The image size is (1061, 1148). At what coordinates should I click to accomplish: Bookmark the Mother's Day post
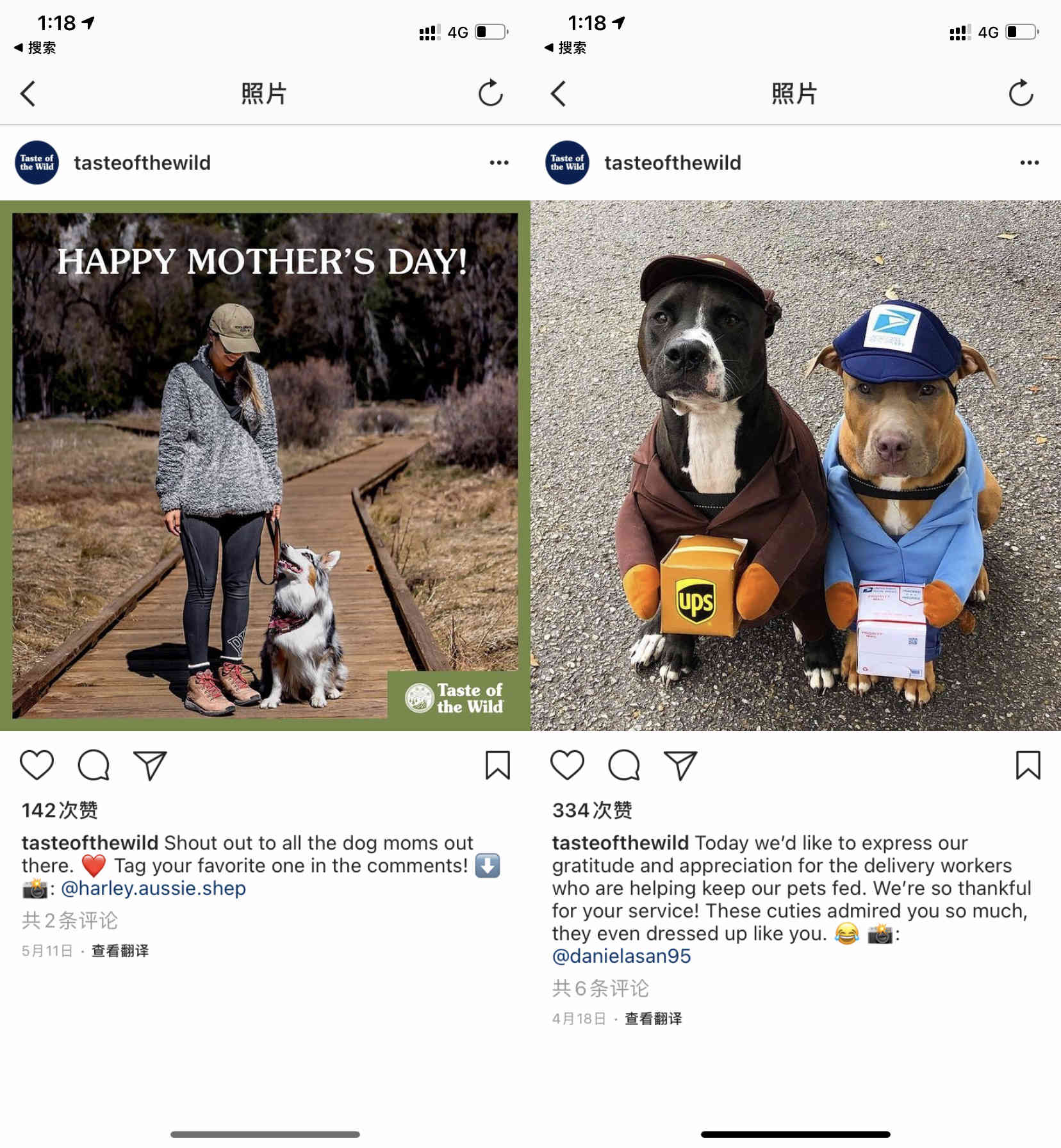tap(498, 765)
